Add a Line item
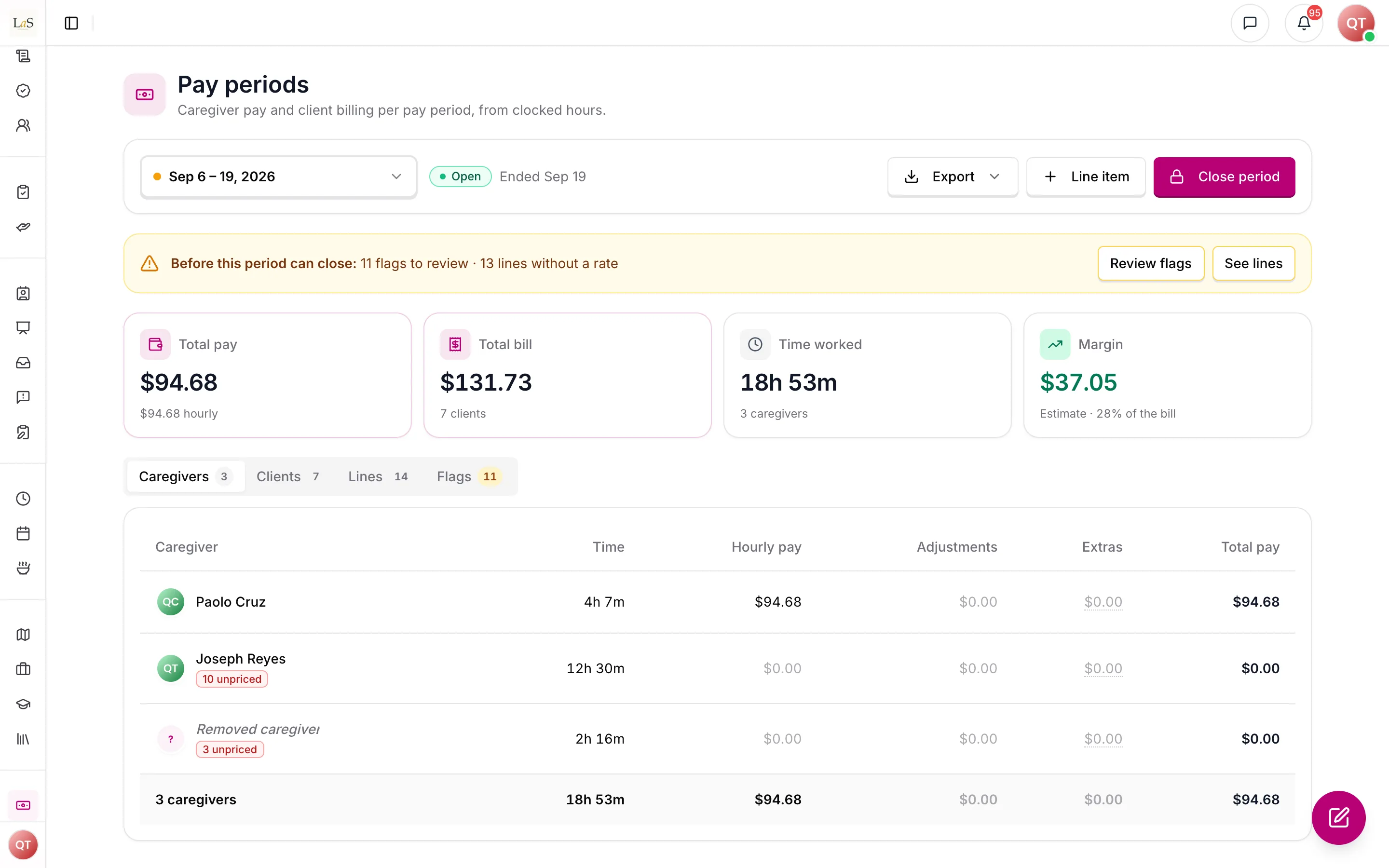Image resolution: width=1389 pixels, height=868 pixels. click(1086, 177)
